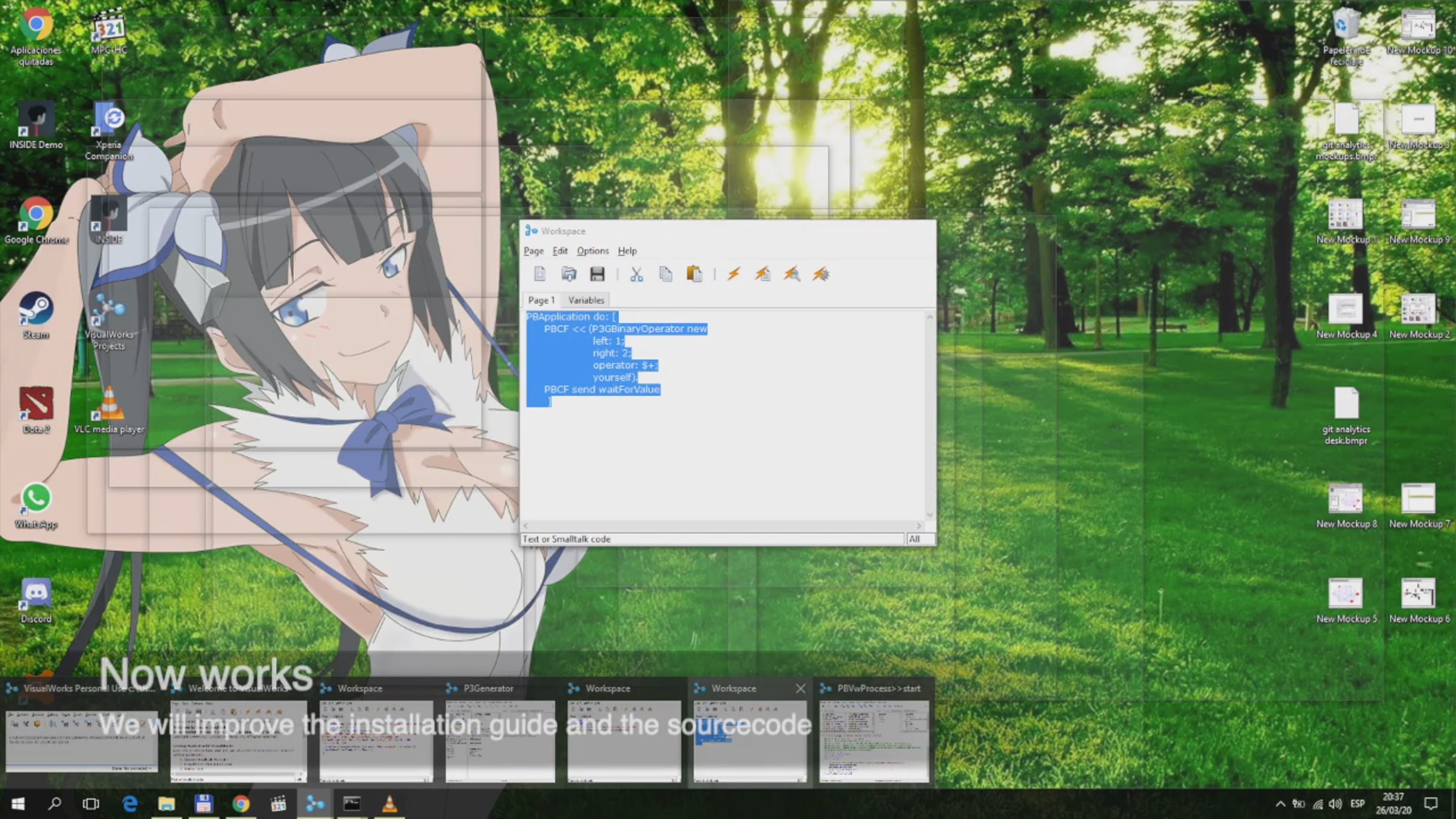
Task: Open the notification center from the taskbar
Action: click(1431, 804)
